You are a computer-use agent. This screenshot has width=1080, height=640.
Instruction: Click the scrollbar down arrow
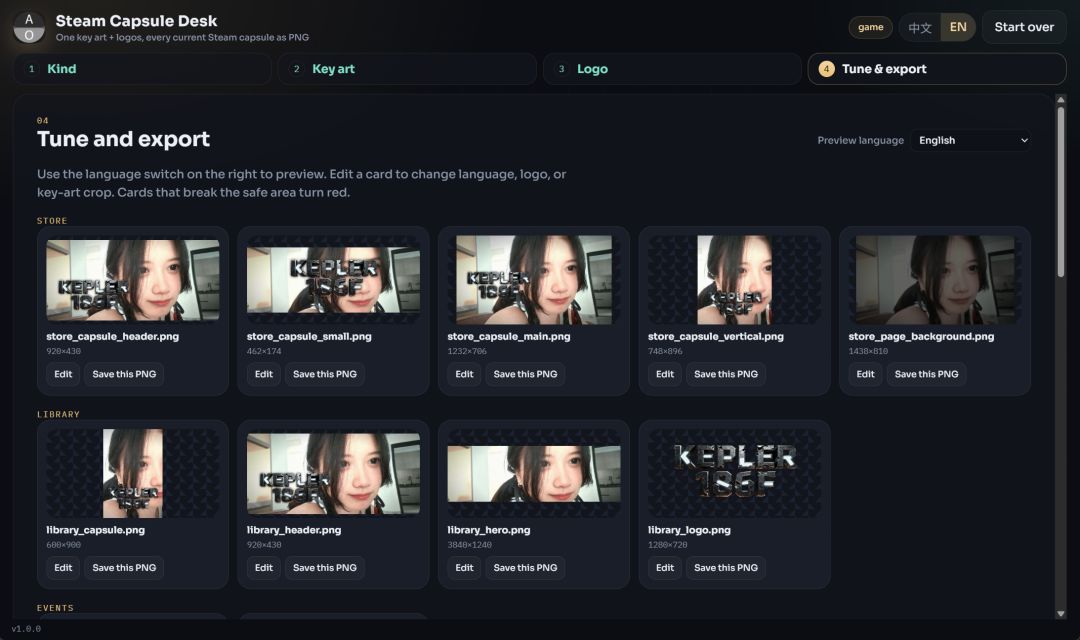1061,613
